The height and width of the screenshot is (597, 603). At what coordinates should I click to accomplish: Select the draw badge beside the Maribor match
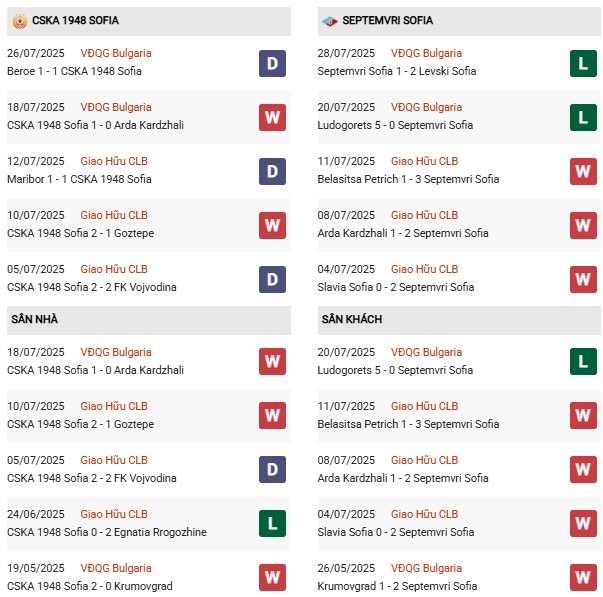pos(272,171)
